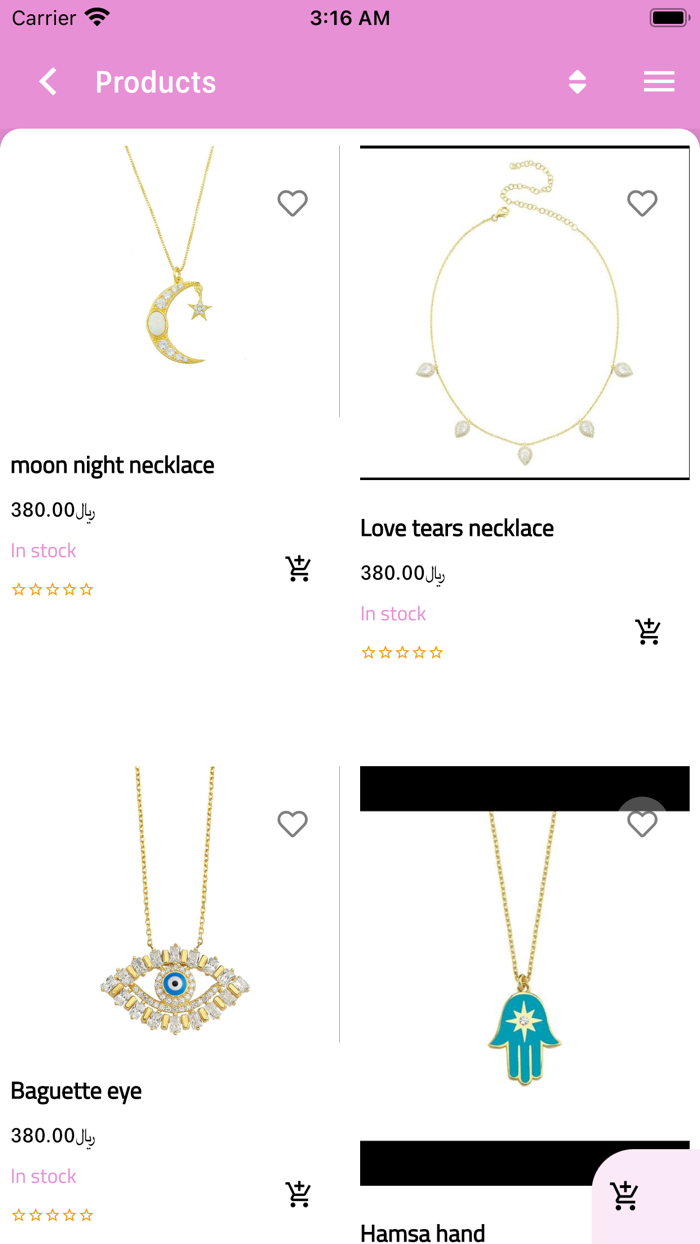
Task: Open moon night necklace title link
Action: pos(112,465)
